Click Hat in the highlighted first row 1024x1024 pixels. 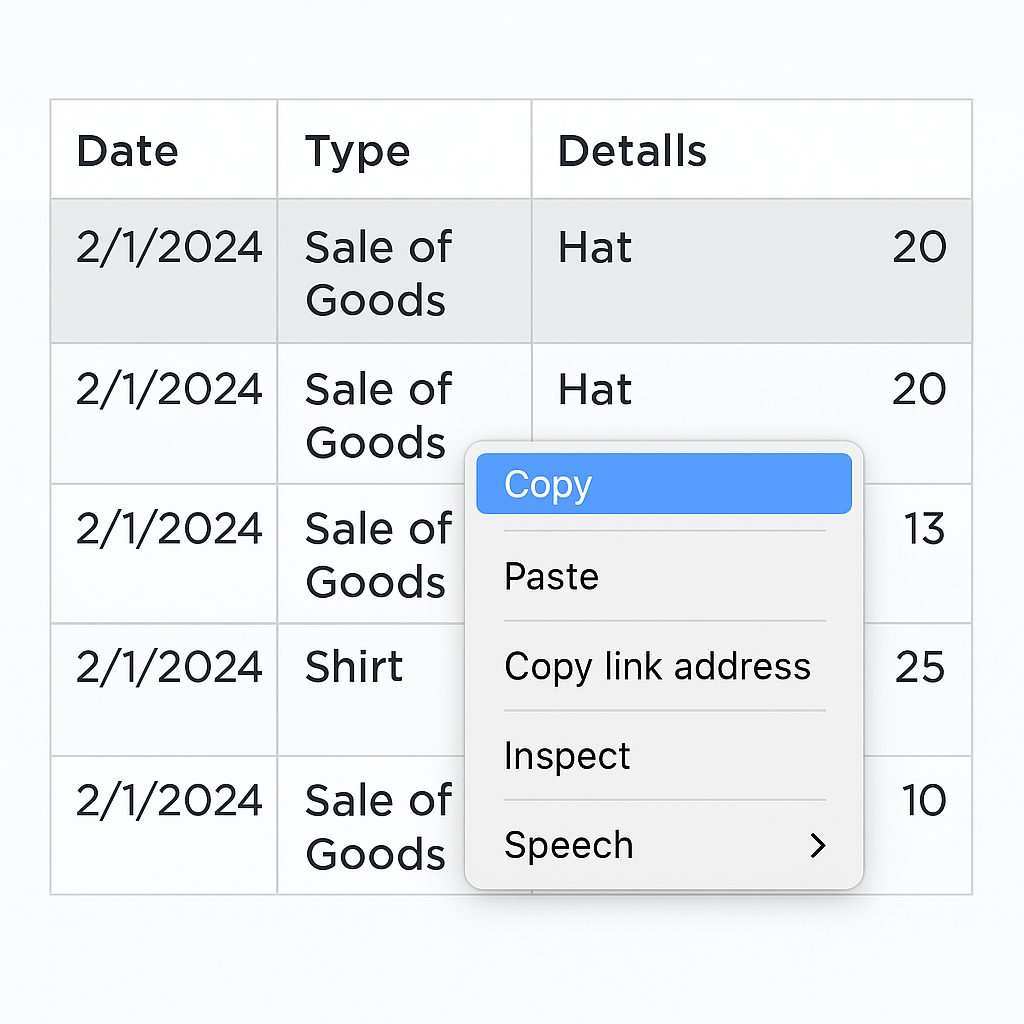pos(595,248)
